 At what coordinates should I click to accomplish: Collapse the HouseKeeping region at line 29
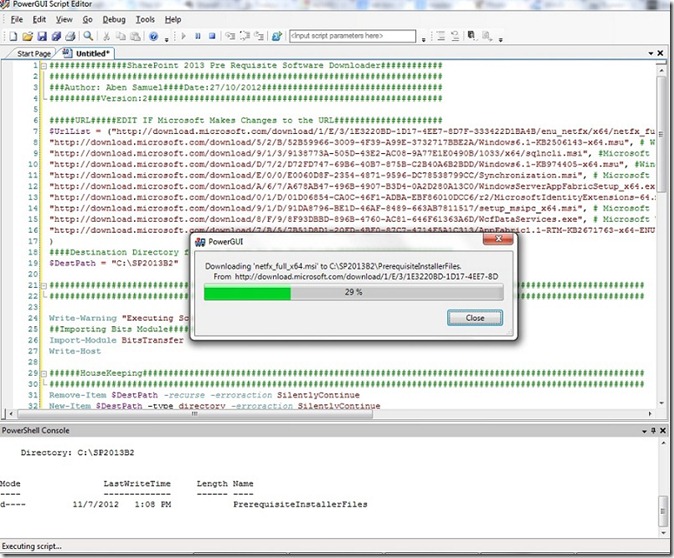(44, 373)
